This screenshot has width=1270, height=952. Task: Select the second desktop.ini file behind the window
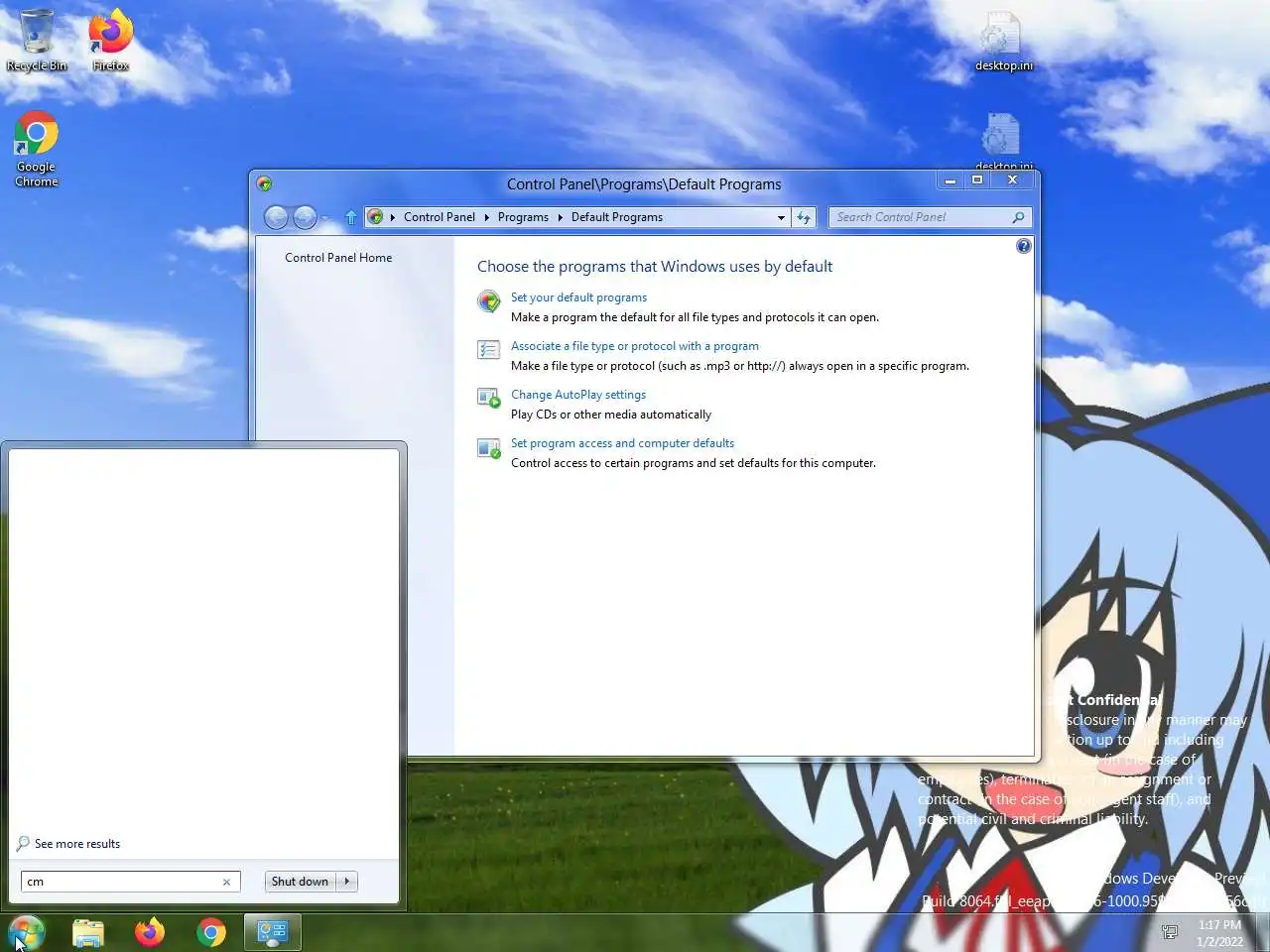(x=1003, y=139)
